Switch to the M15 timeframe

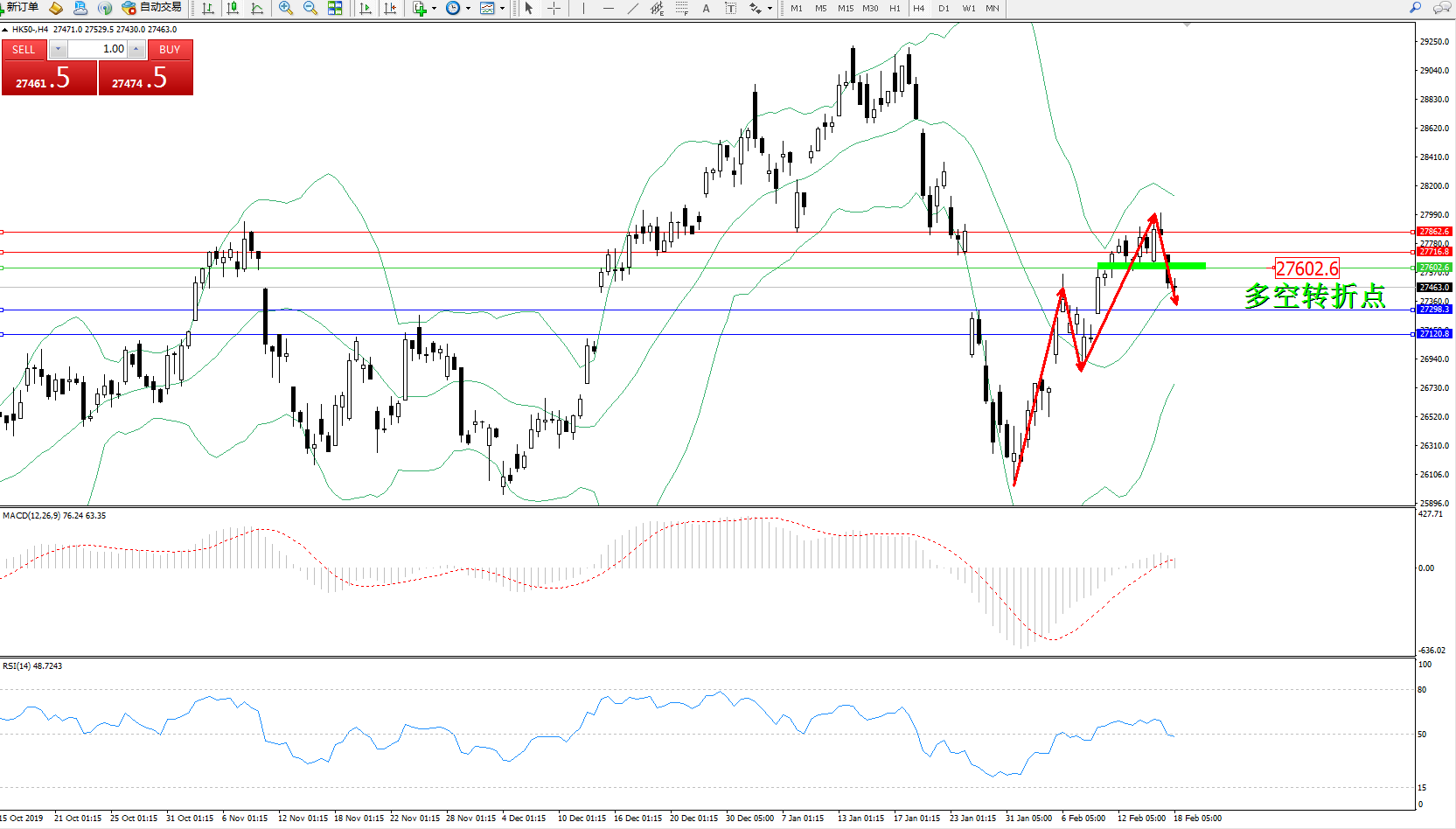[x=845, y=8]
